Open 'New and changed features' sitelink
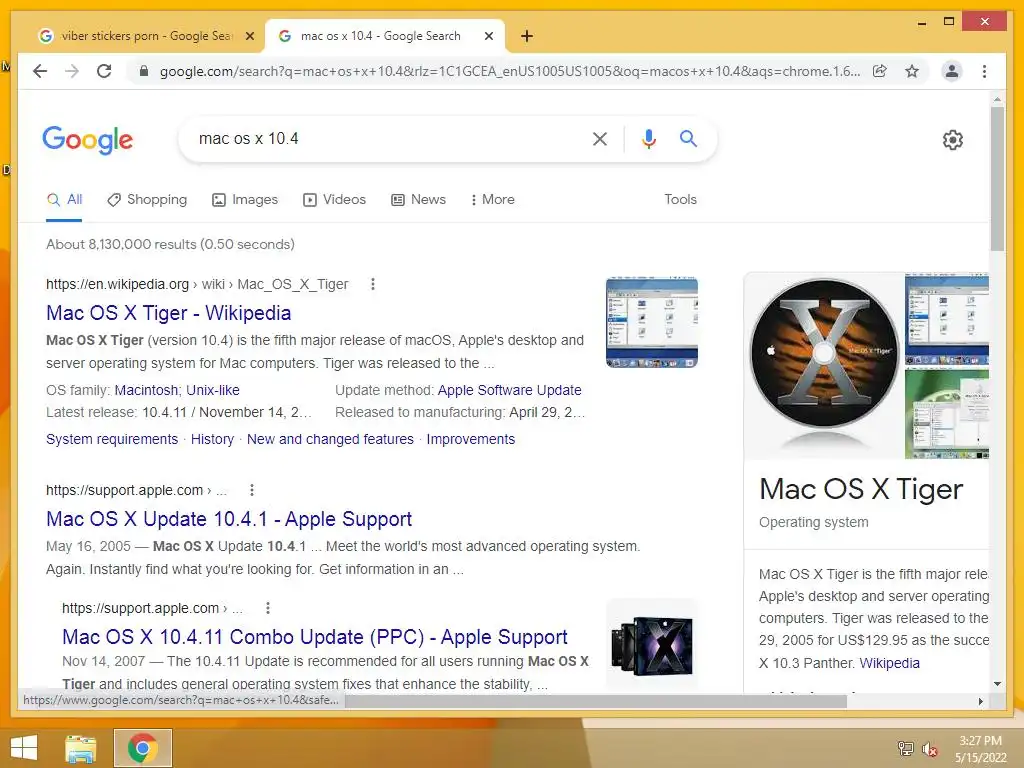 330,439
